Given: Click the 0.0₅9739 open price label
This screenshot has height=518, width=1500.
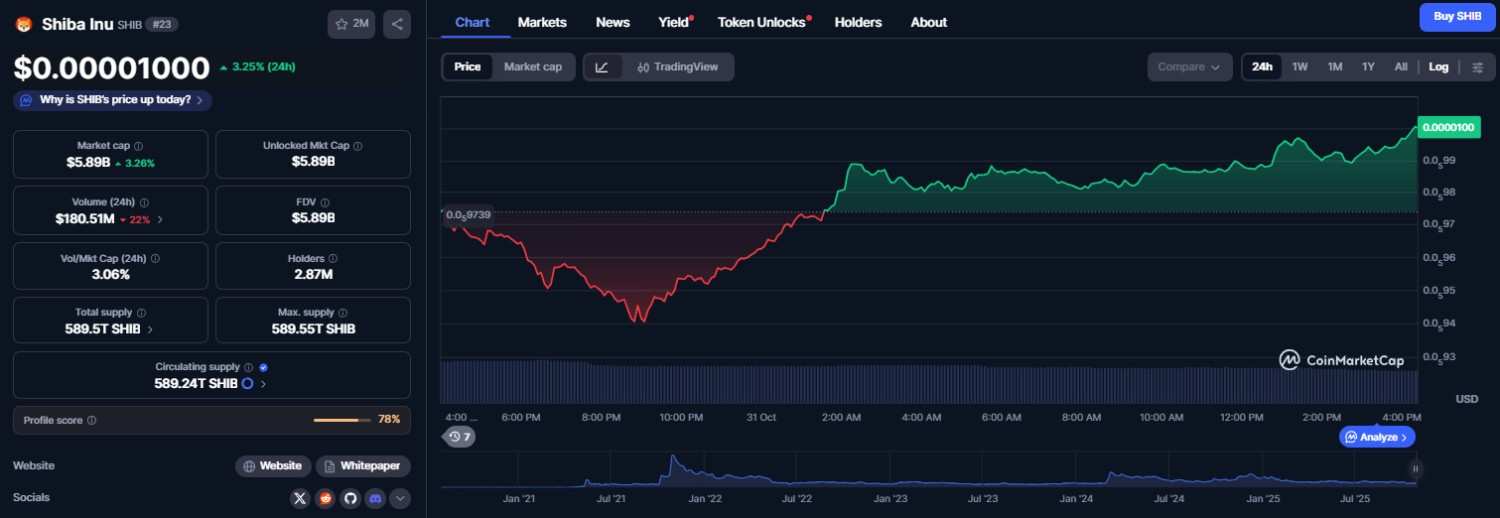Looking at the screenshot, I should point(469,214).
